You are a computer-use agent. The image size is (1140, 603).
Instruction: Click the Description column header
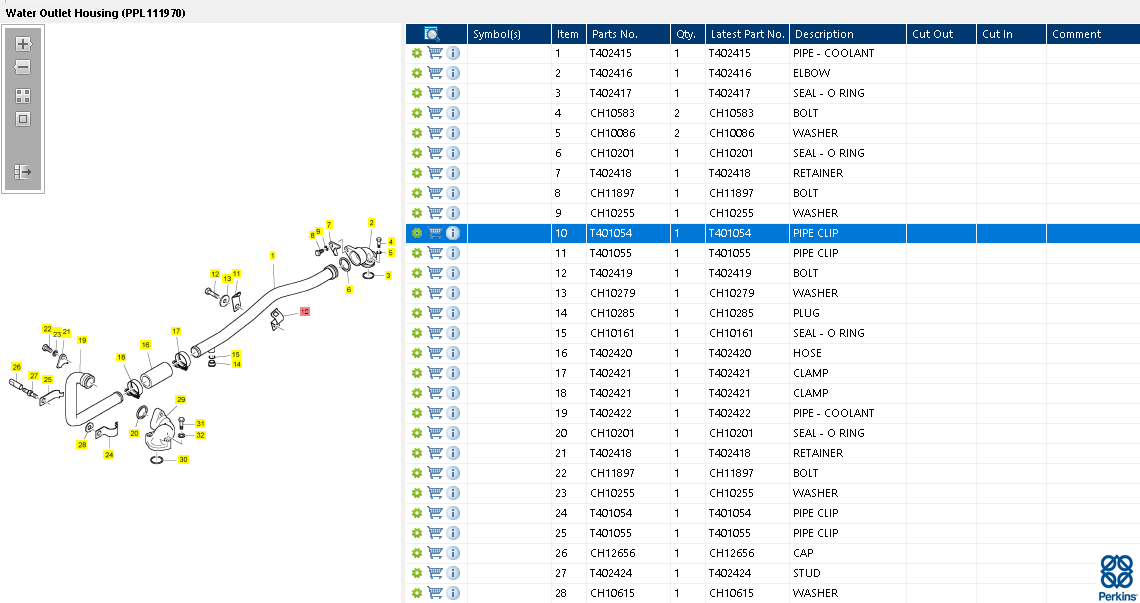tap(848, 34)
